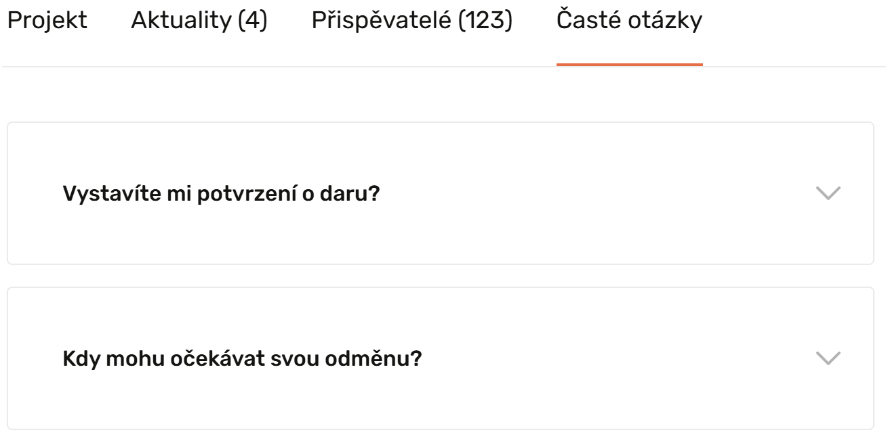Switch to the Projekt tab
This screenshot has width=892, height=444.
pos(47,22)
